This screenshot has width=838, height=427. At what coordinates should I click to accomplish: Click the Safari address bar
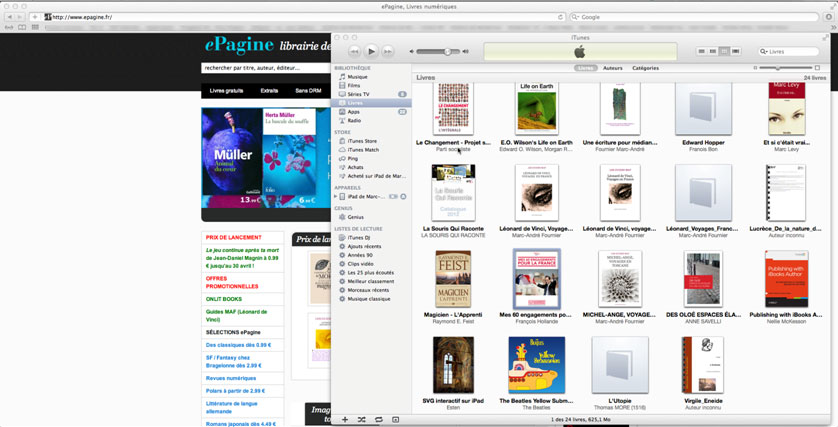coord(304,17)
